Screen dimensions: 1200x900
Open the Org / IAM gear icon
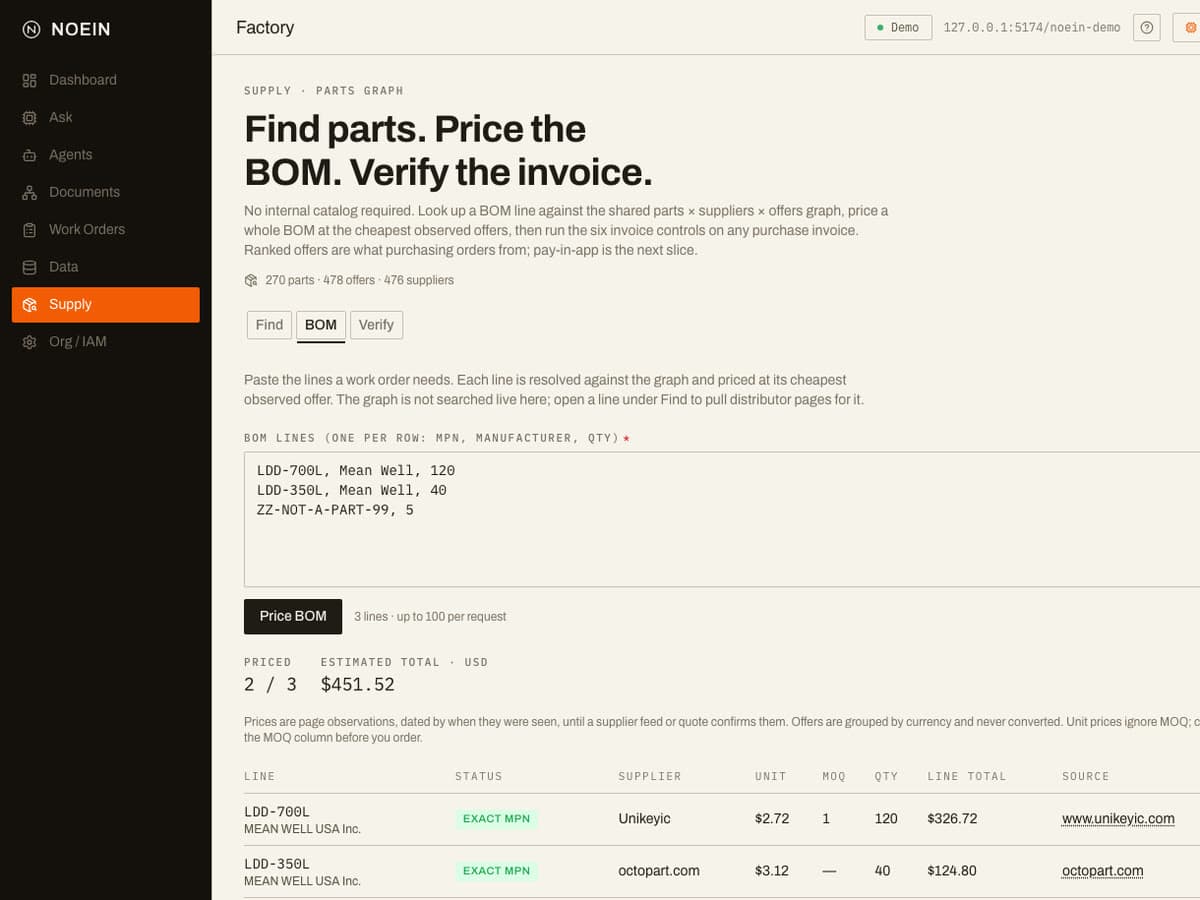click(x=29, y=342)
